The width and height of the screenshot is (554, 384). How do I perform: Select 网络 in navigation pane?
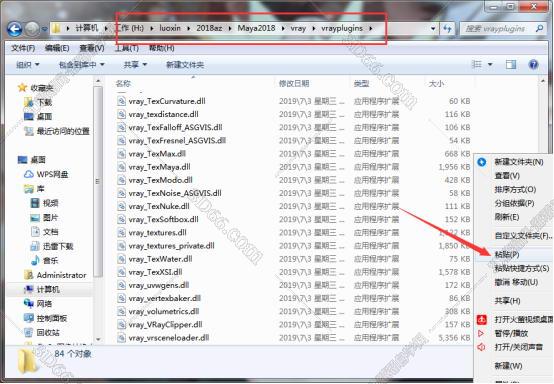[x=38, y=303]
